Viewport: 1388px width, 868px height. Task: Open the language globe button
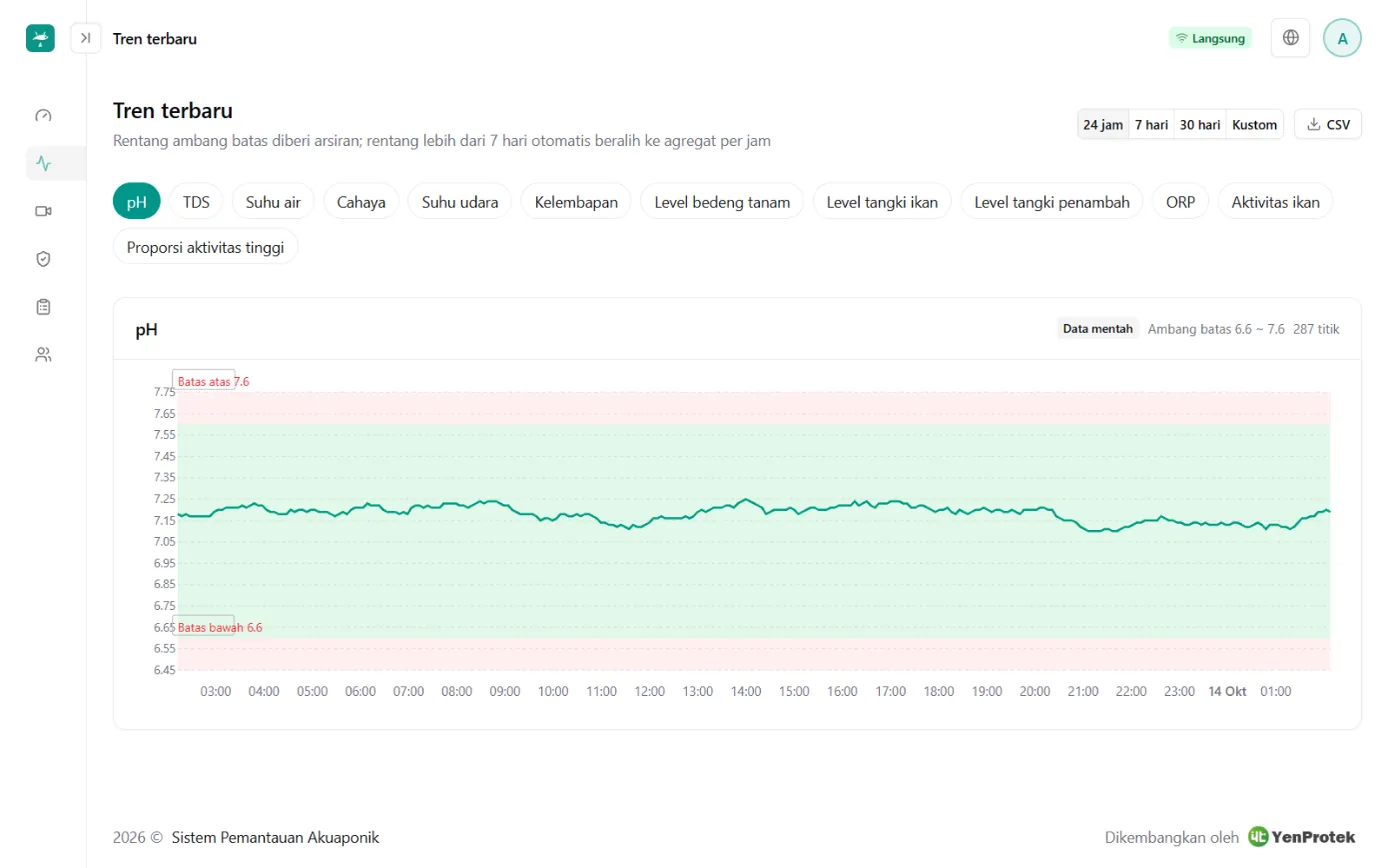pos(1291,38)
